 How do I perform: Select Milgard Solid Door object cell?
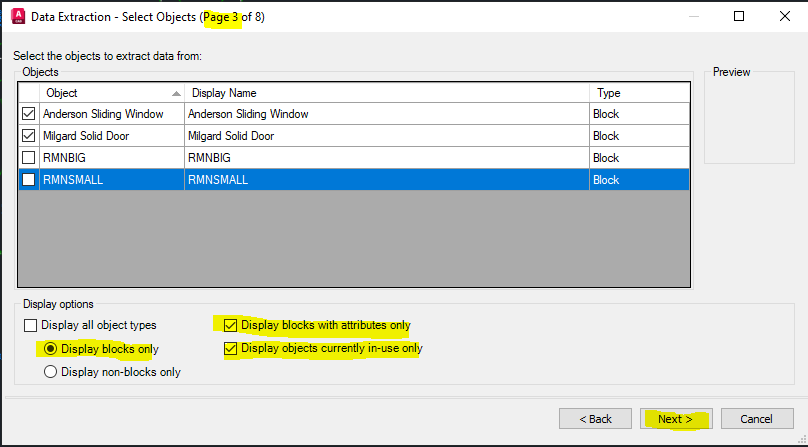[x=112, y=136]
